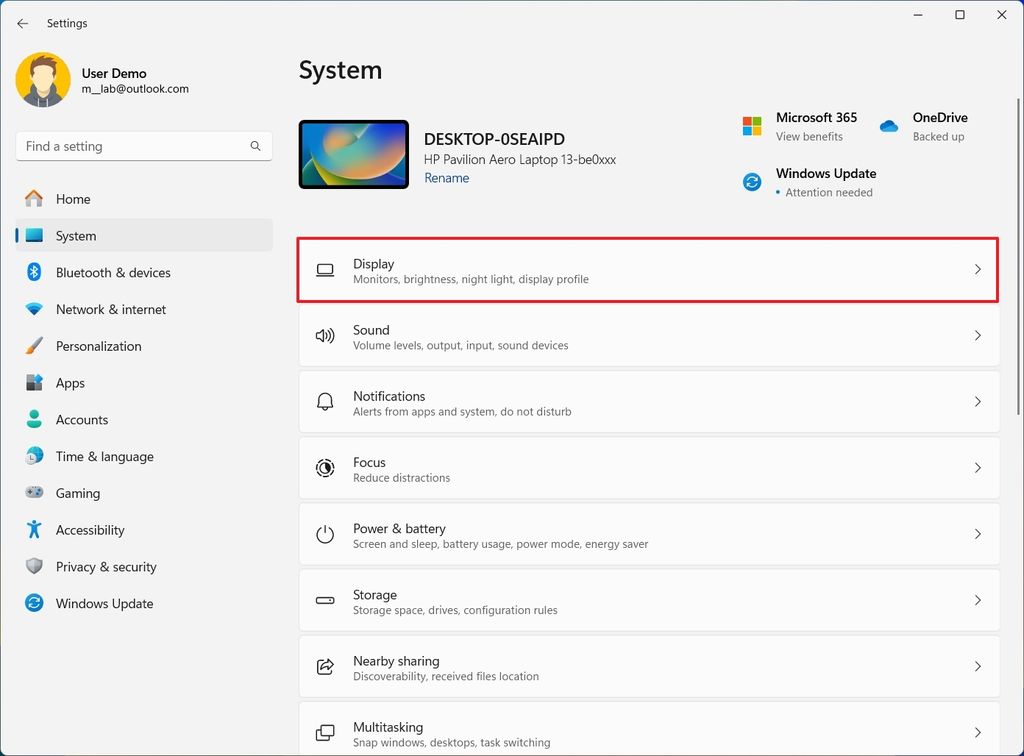The image size is (1024, 756).
Task: Select the Network & internet Wi-Fi icon
Action: 34,309
